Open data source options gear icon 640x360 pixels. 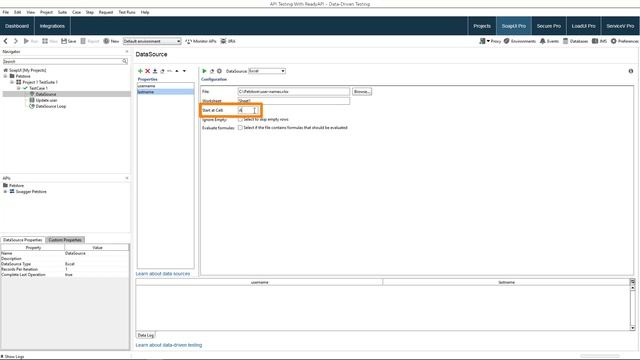[x=219, y=71]
